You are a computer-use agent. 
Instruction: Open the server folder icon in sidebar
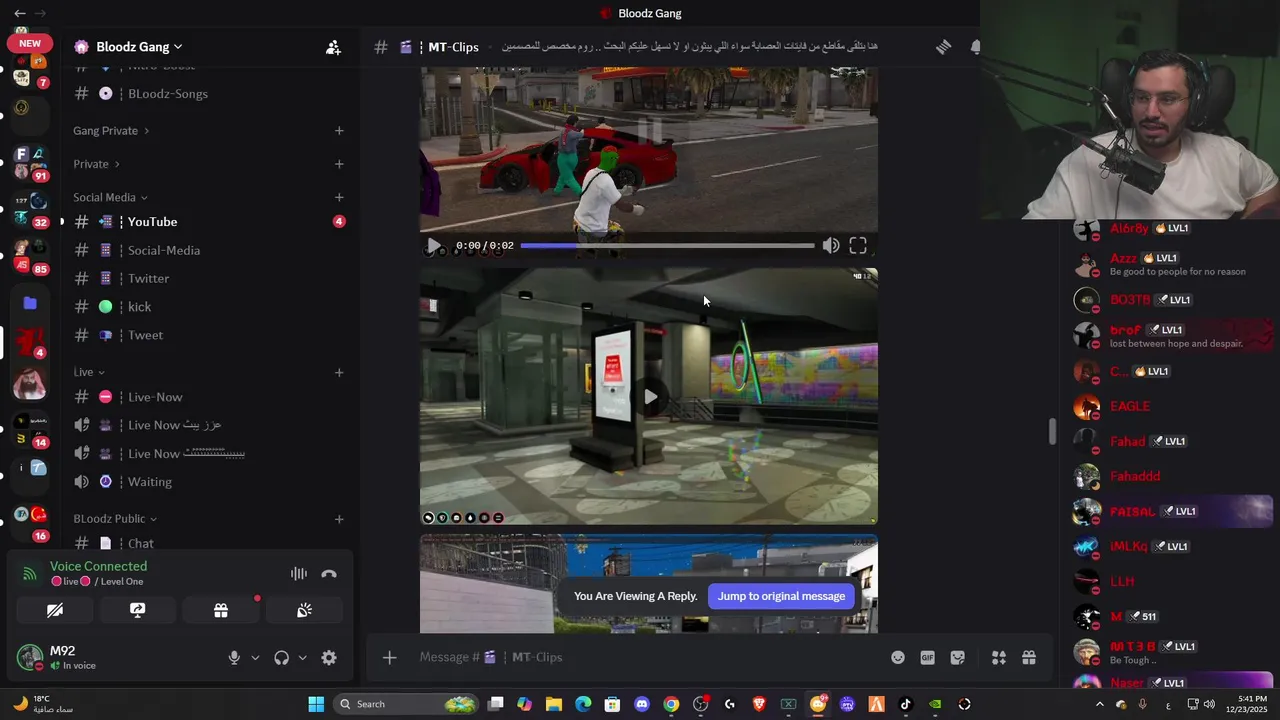pyautogui.click(x=30, y=303)
